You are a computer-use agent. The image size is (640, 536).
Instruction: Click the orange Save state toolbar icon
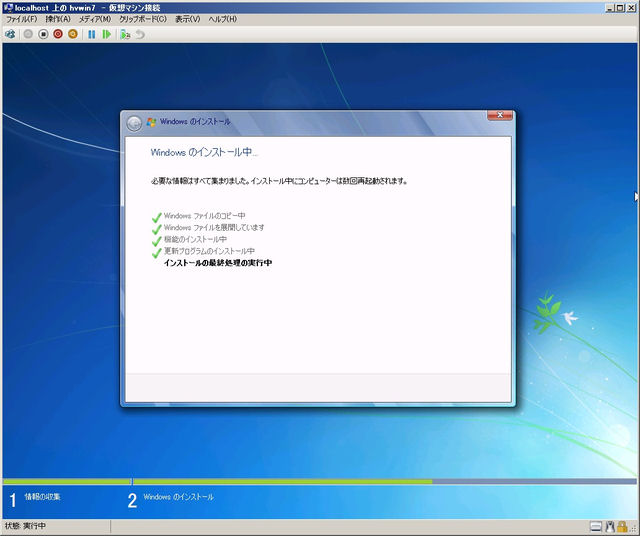73,34
